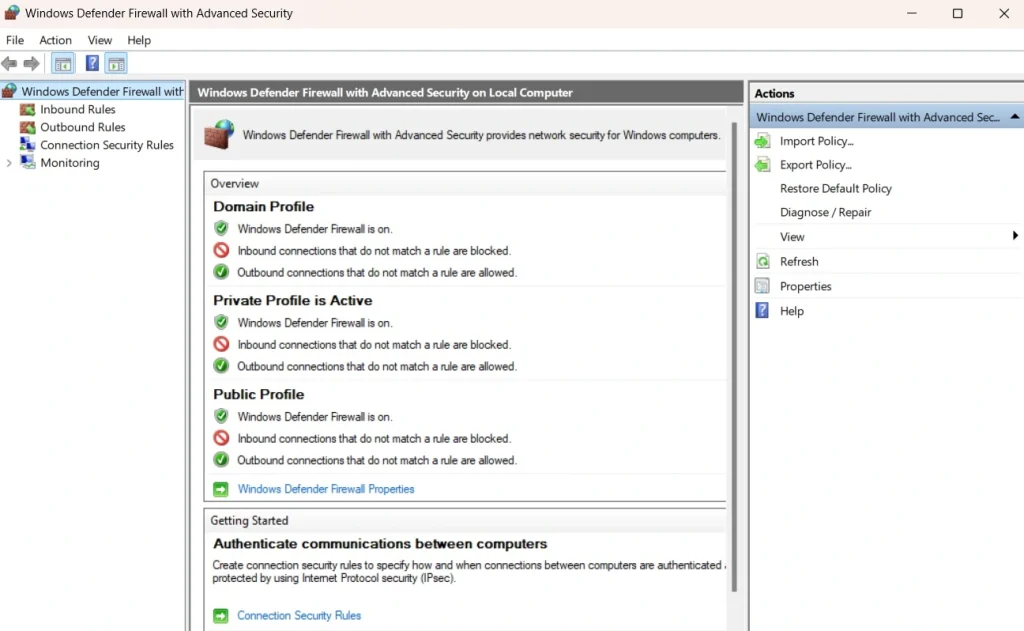Select Outbound Rules in the tree
1024x631 pixels.
coord(83,127)
